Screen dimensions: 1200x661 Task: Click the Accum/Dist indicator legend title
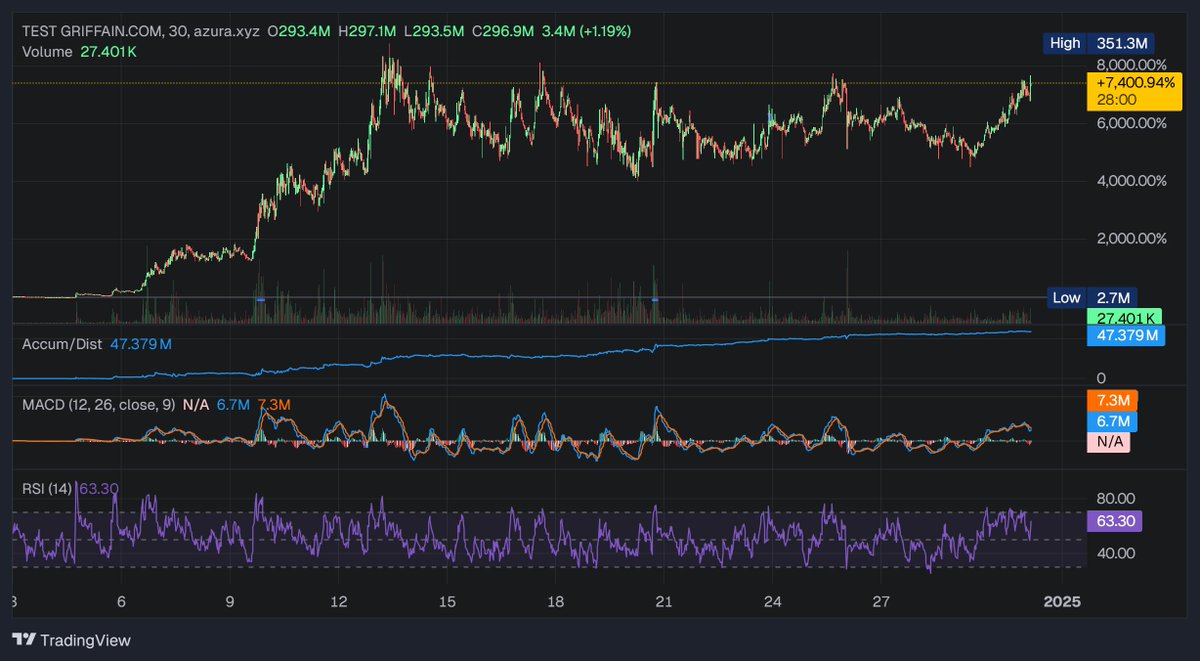[63, 344]
